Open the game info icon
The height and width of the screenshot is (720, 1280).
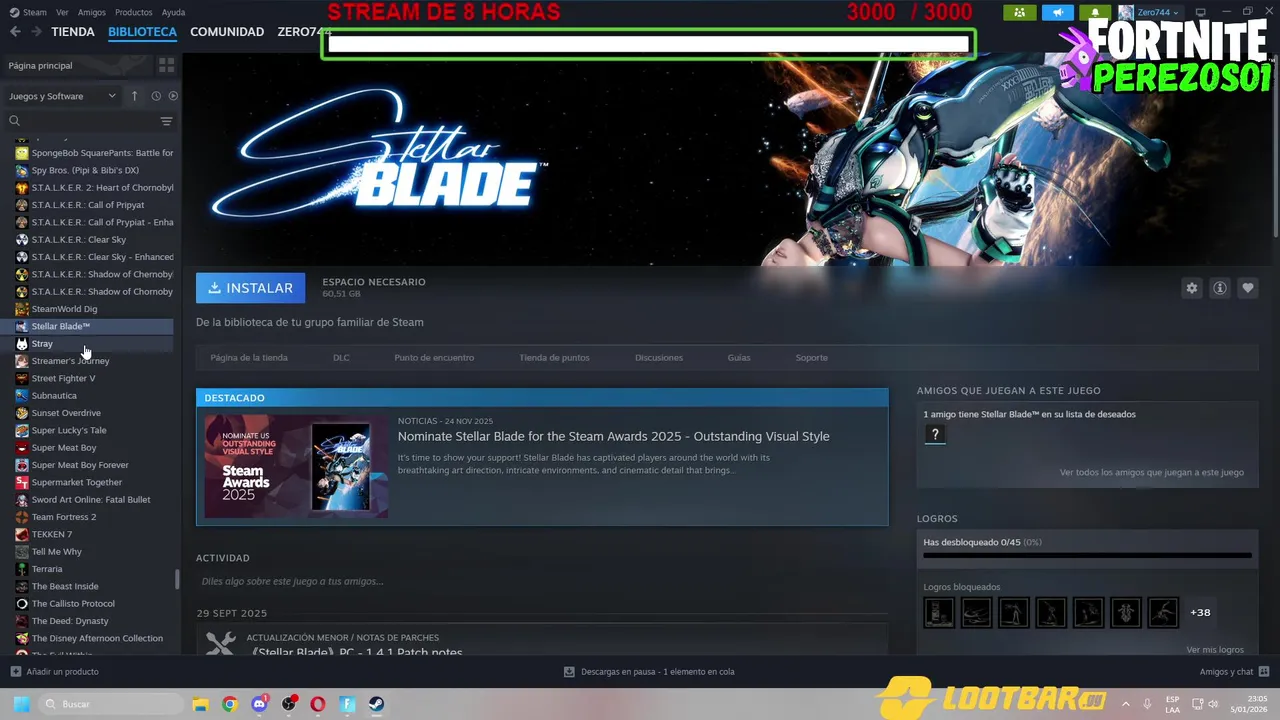coord(1219,288)
